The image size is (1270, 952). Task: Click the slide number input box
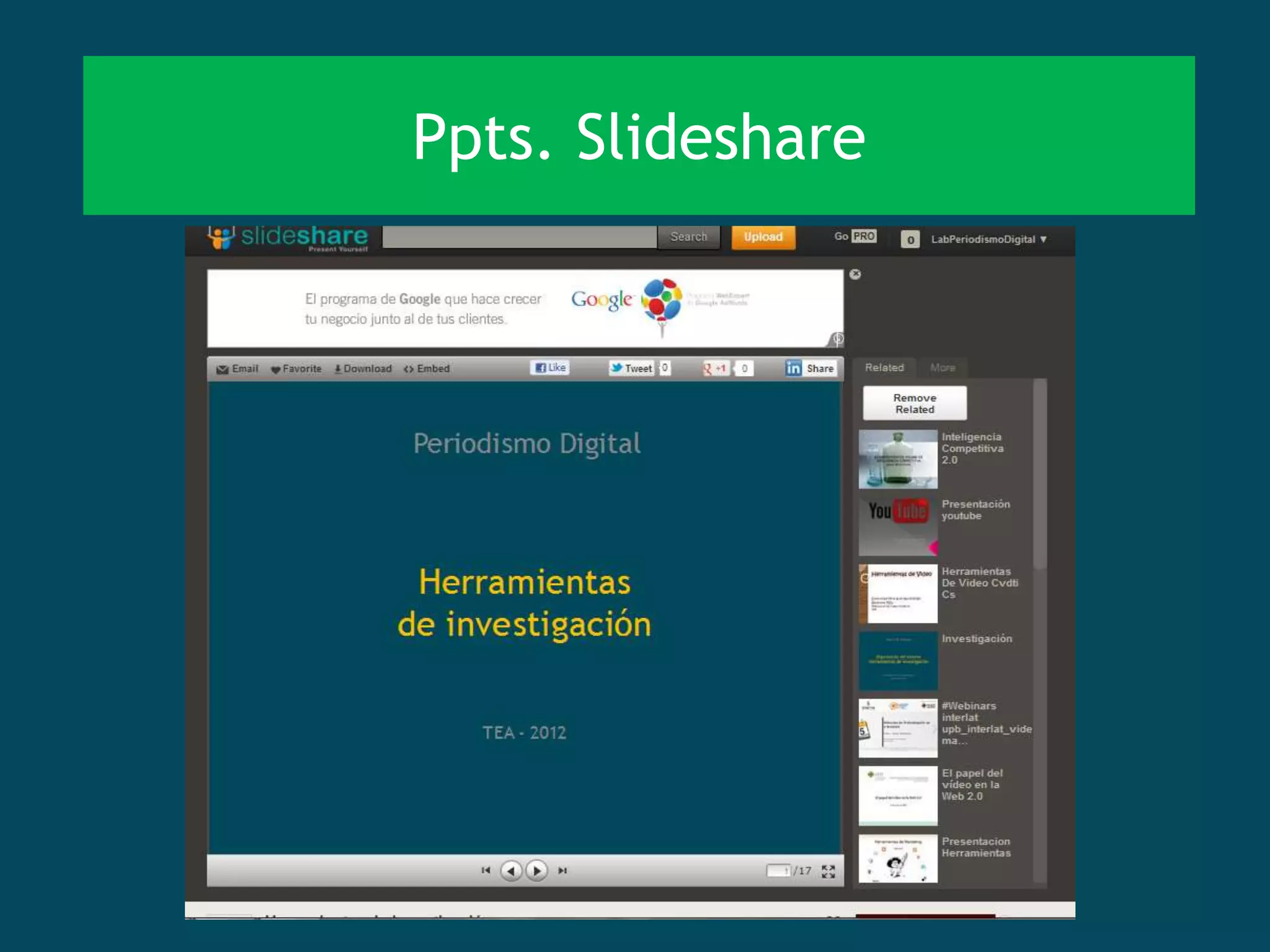(778, 871)
